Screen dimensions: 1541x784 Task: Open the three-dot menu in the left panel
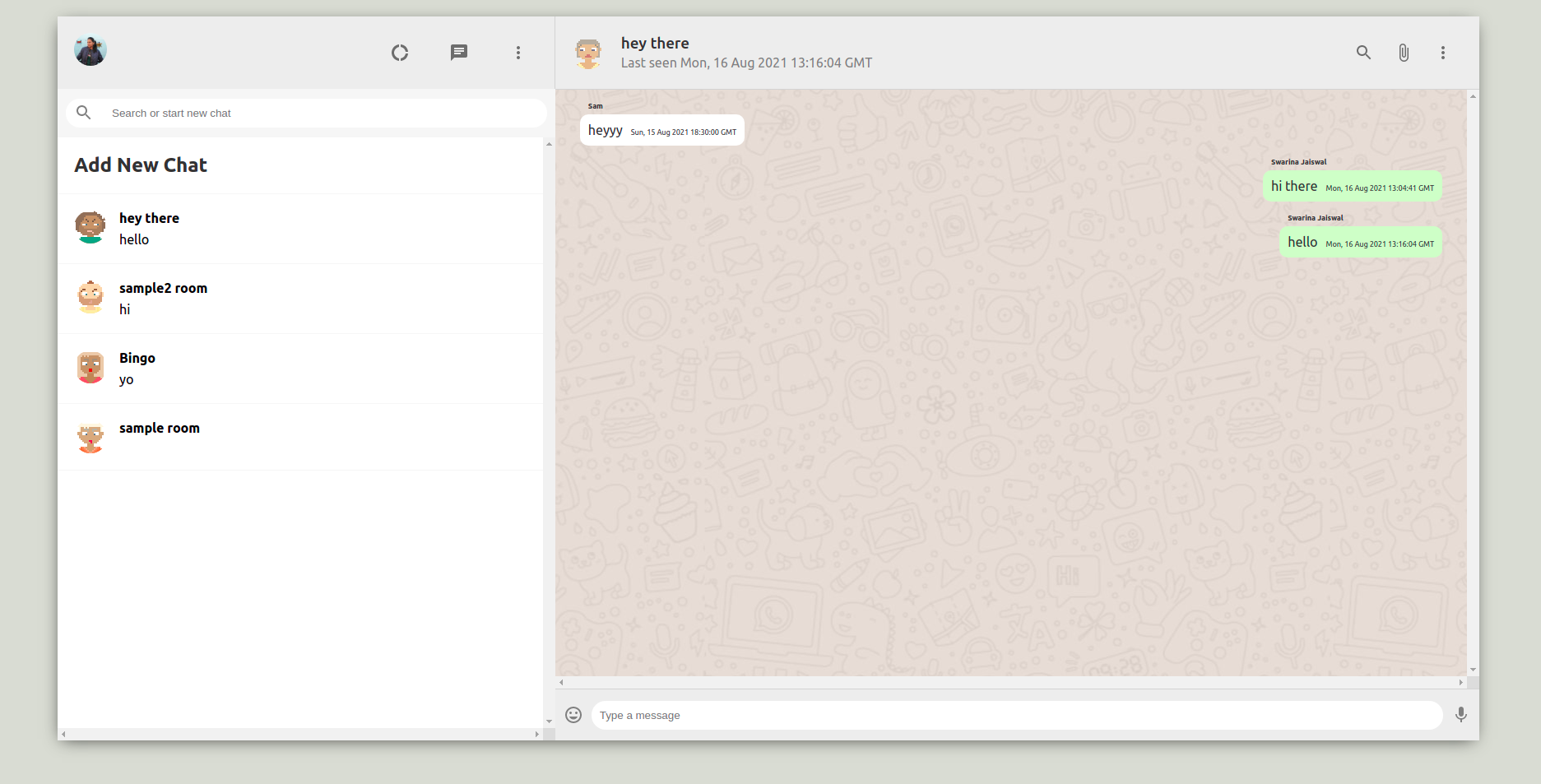coord(518,52)
